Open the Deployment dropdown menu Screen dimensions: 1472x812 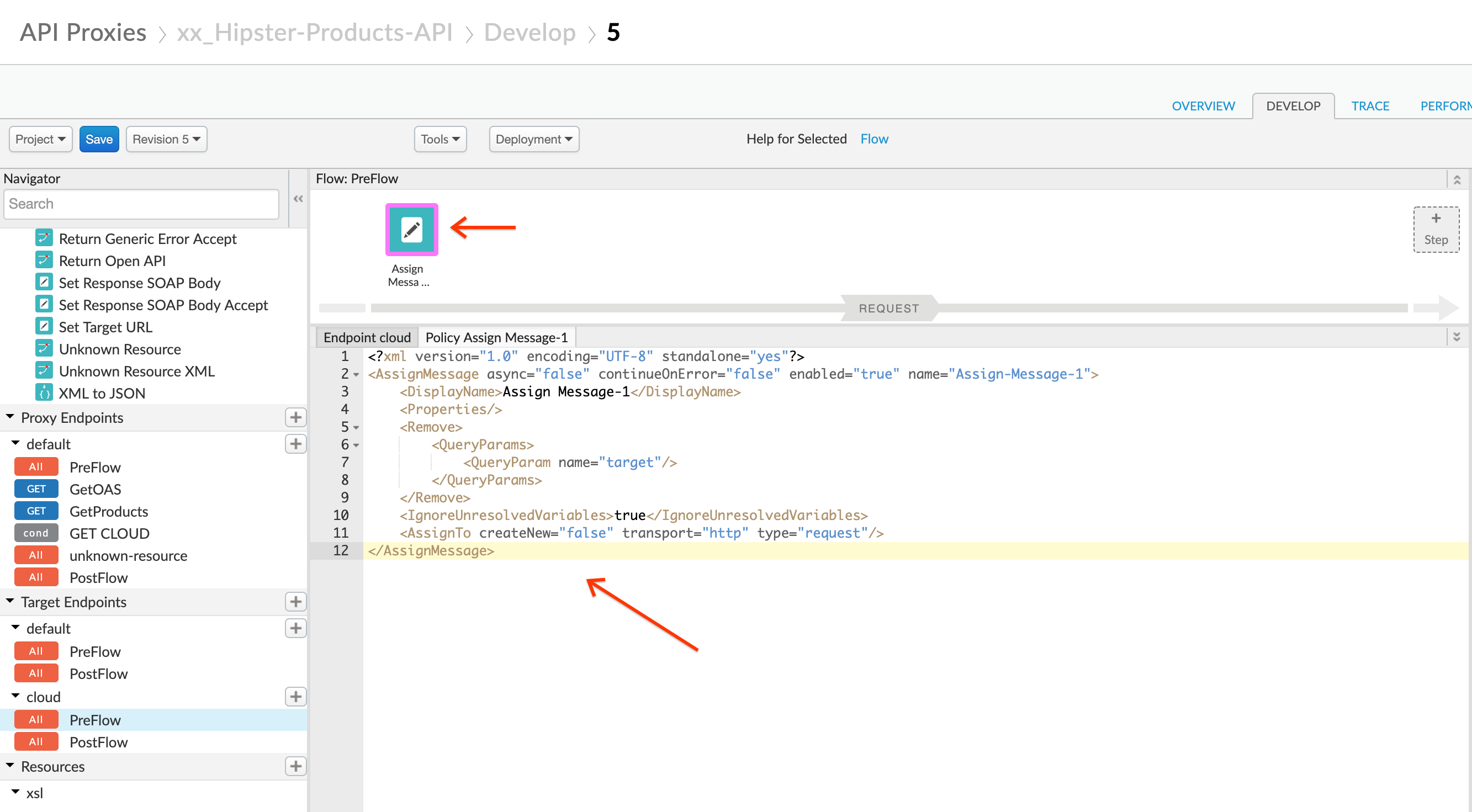(534, 139)
